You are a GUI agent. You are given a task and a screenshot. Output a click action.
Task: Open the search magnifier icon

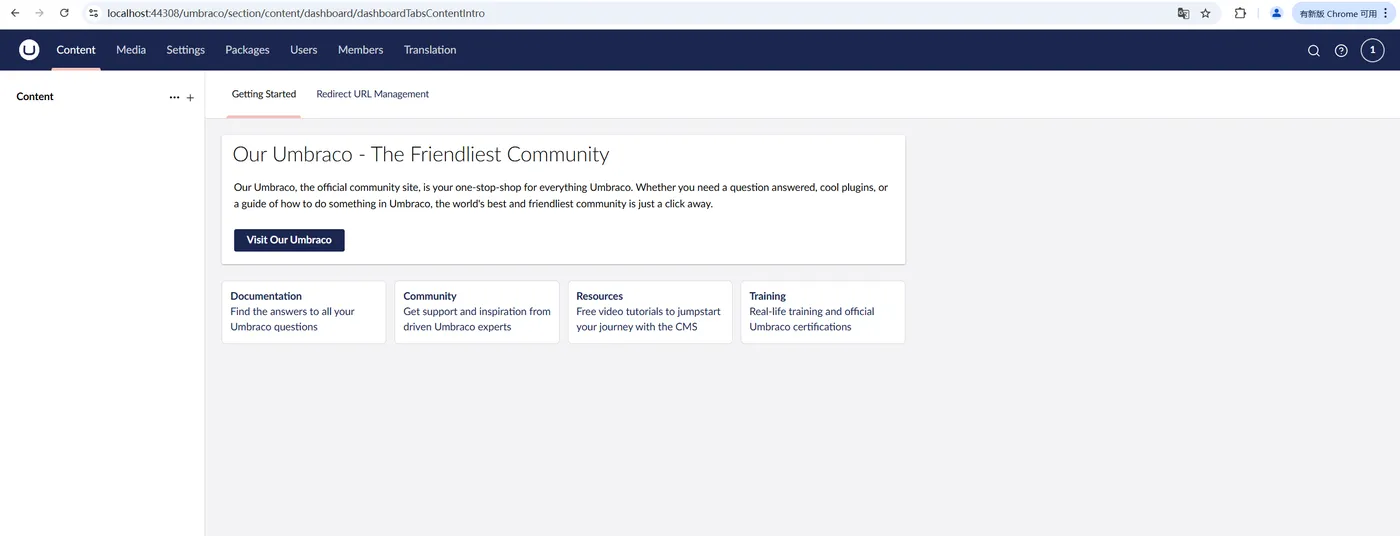tap(1314, 51)
